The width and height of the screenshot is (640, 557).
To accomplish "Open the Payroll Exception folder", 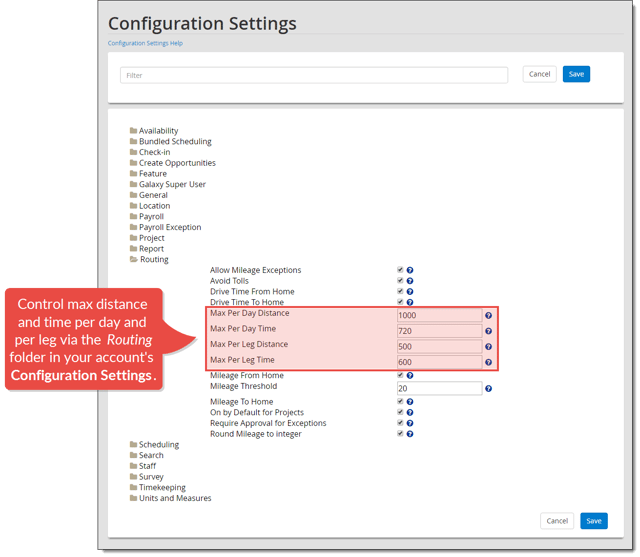I will 165,227.
